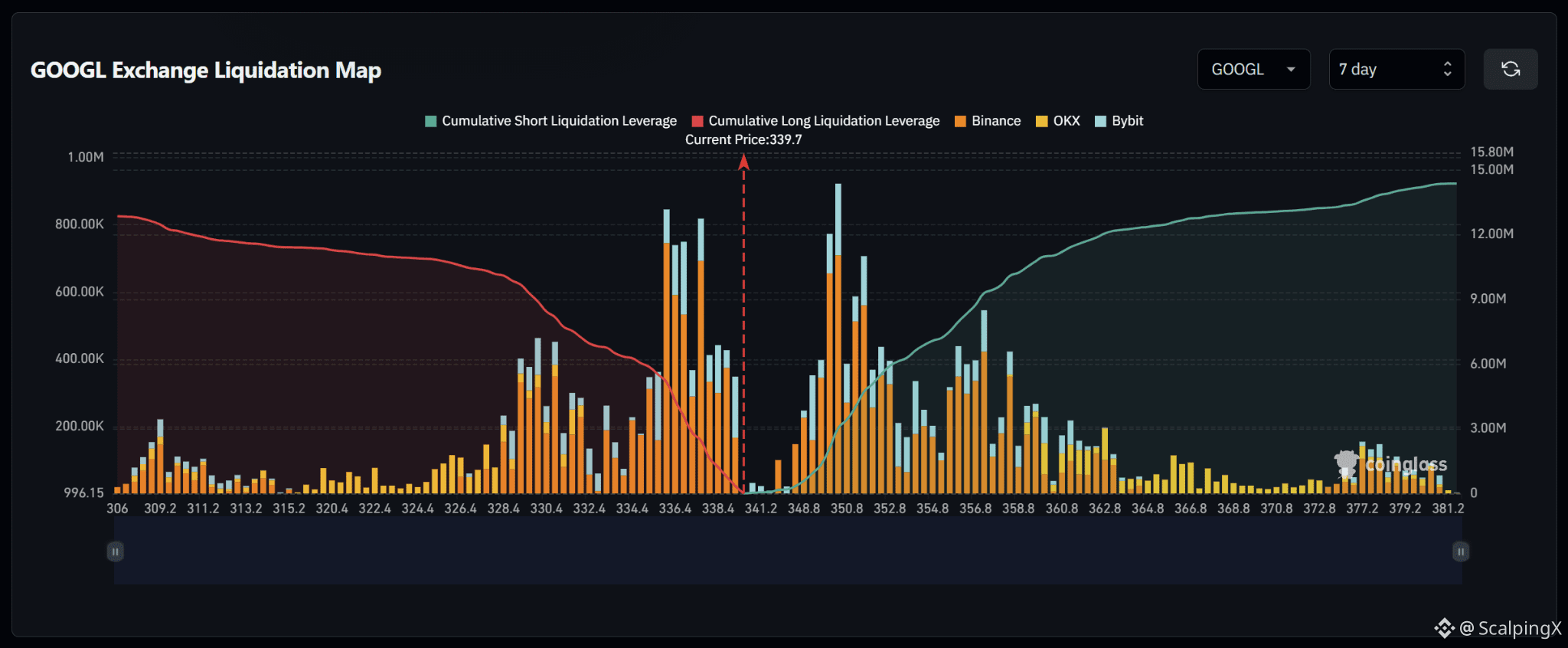
Task: Click the 6.00M right axis label
Action: coord(1488,364)
